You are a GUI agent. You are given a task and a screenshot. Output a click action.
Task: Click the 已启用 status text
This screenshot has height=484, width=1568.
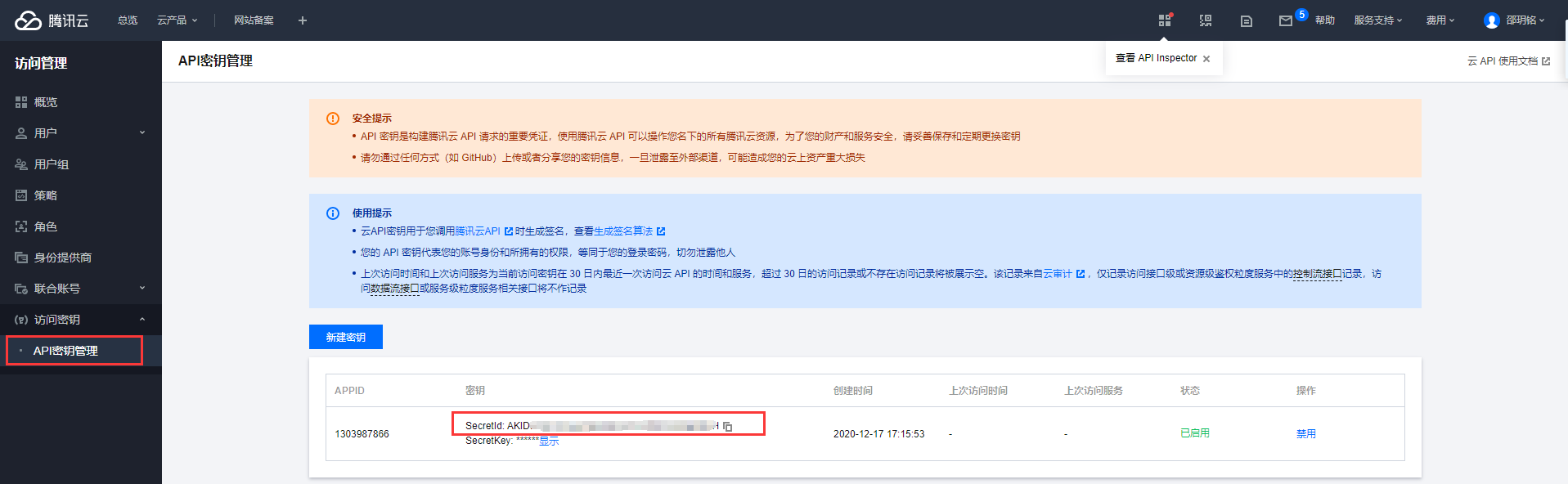coord(1195,433)
